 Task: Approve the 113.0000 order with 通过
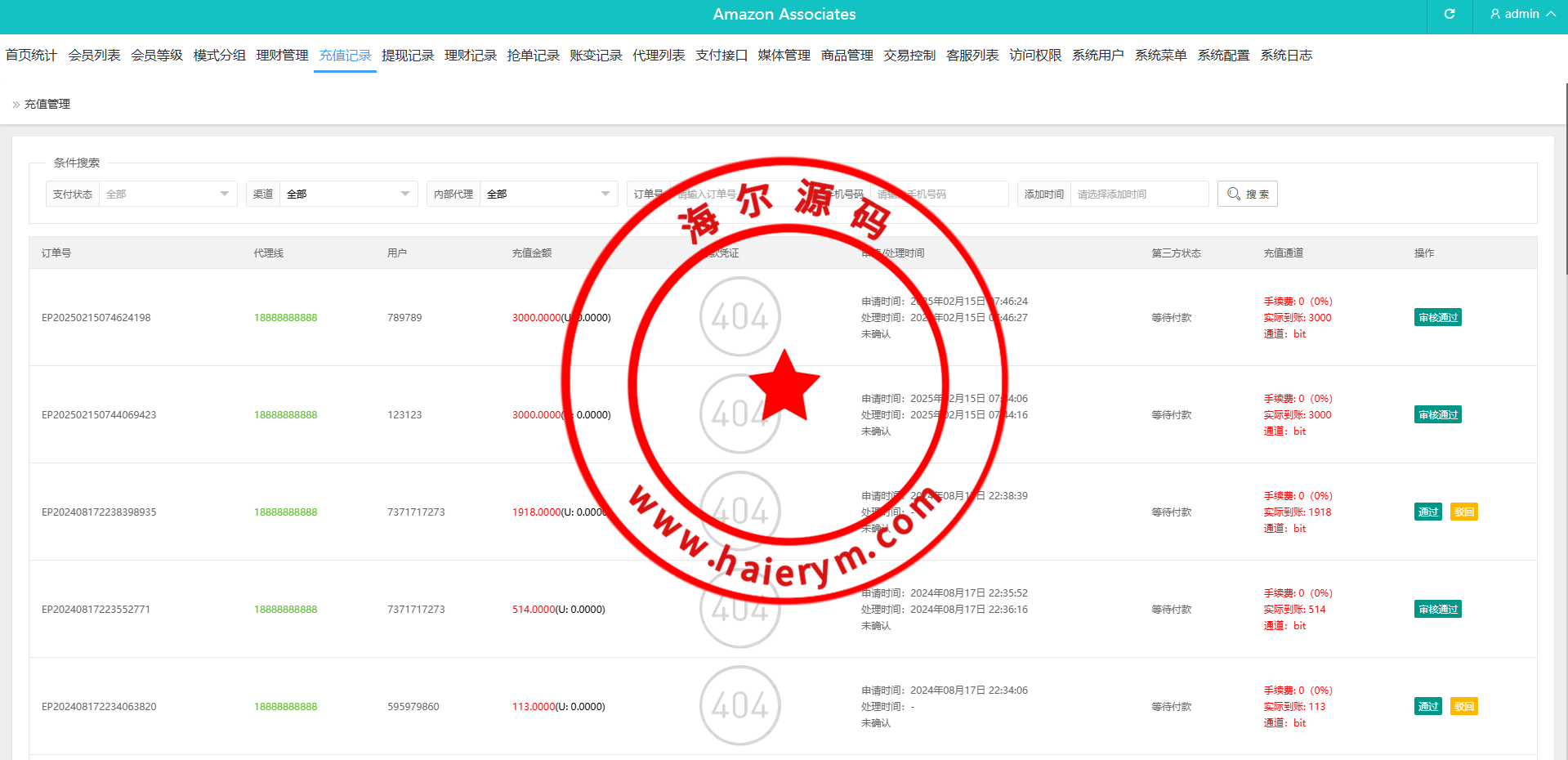coord(1427,707)
